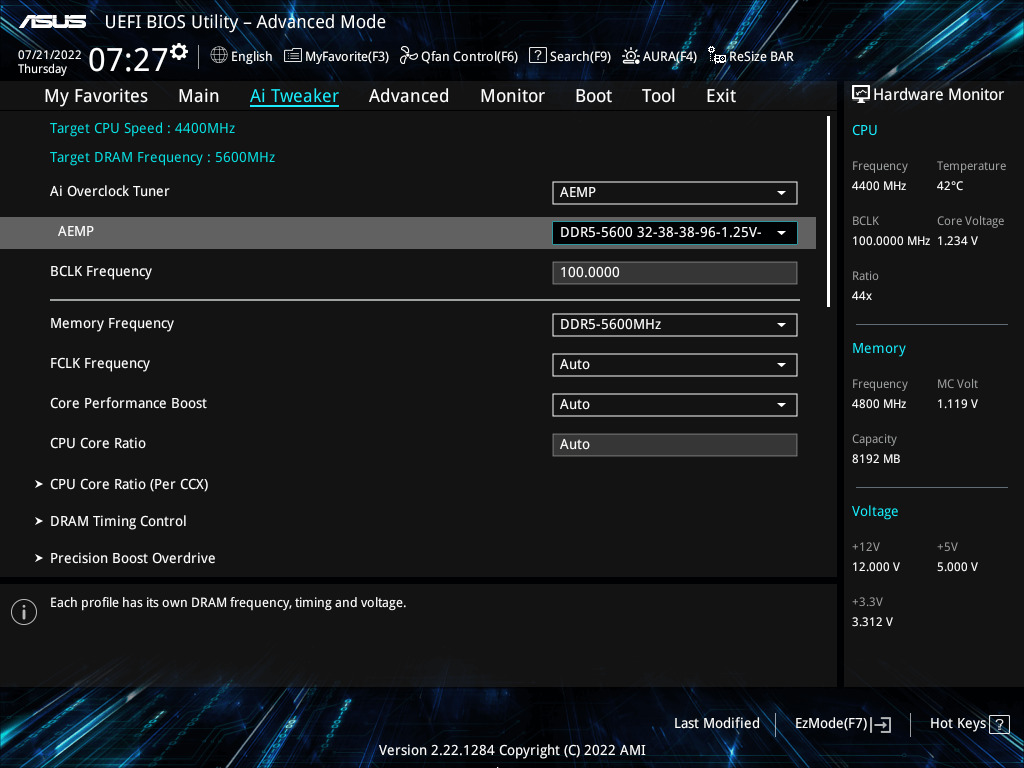Click the AURA lighting icon
The width and height of the screenshot is (1024, 768).
631,56
